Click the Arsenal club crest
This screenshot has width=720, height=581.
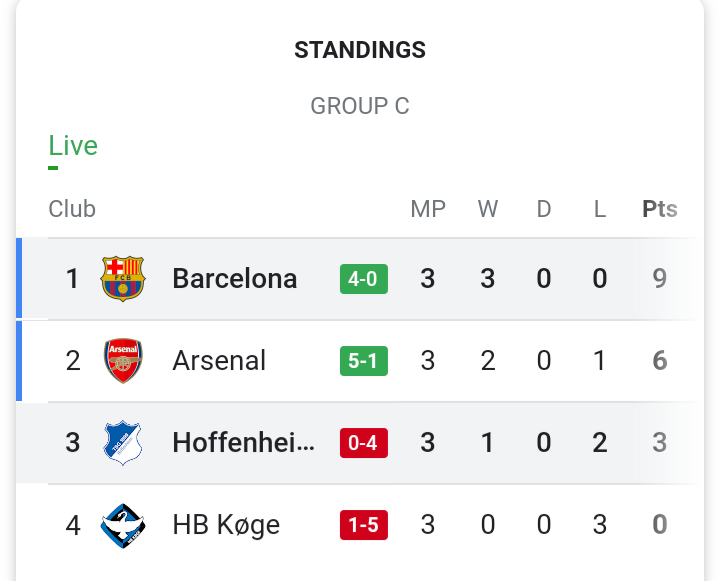click(123, 361)
